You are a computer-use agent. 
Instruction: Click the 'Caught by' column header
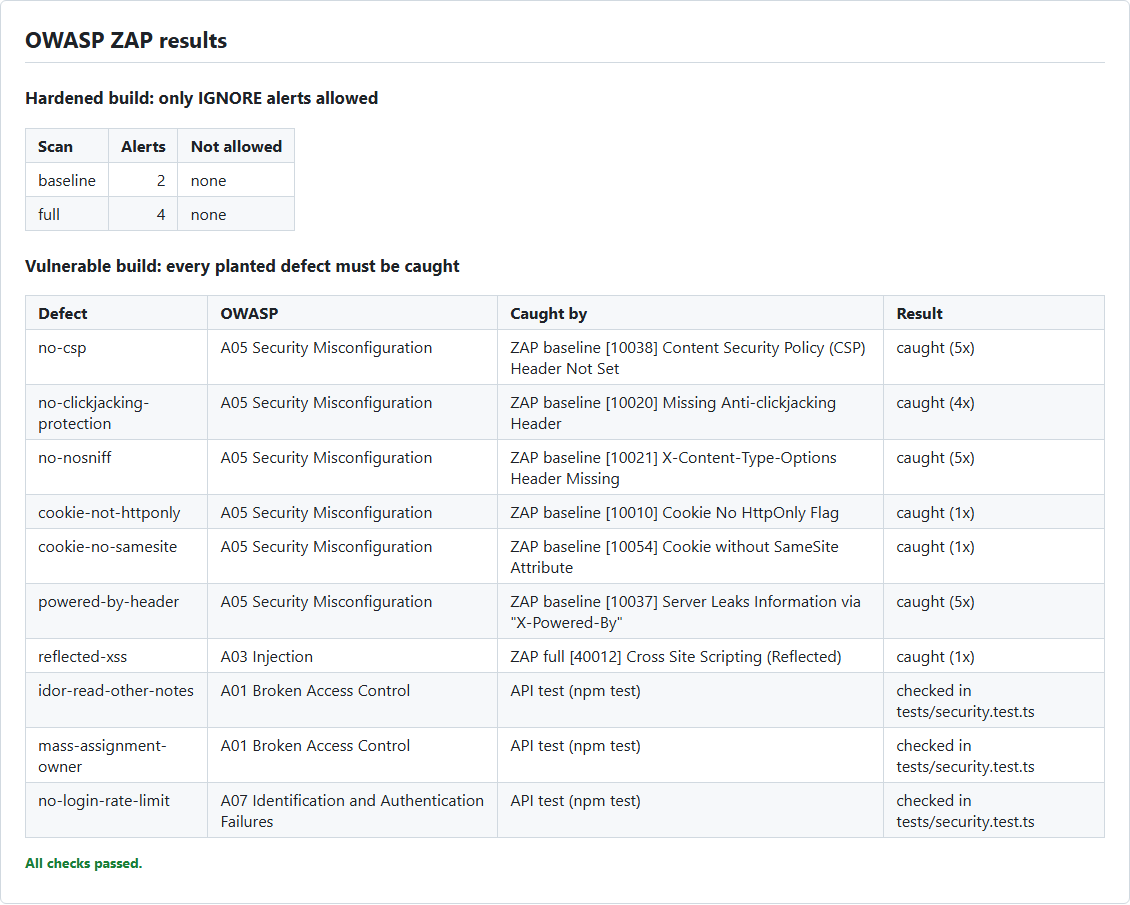pos(690,313)
